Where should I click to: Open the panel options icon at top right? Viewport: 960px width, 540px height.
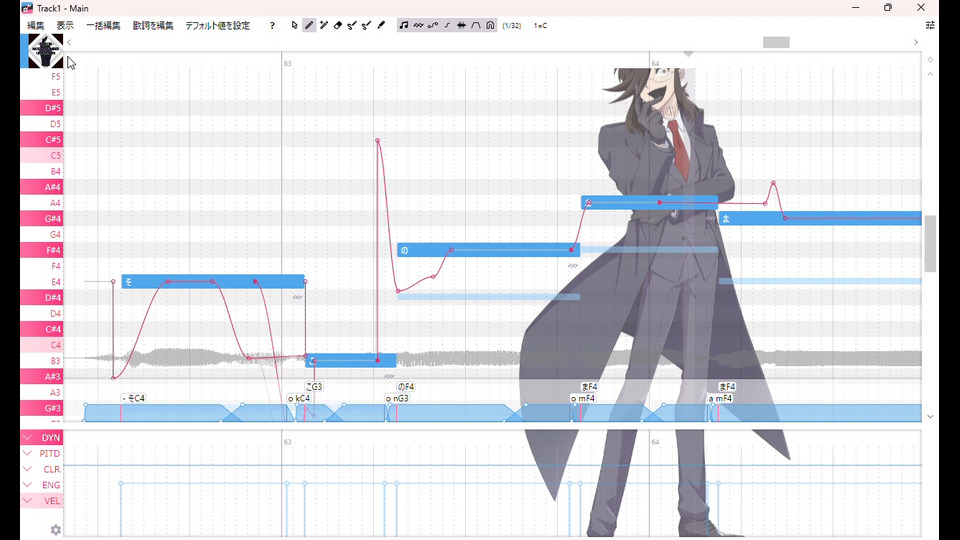click(930, 25)
